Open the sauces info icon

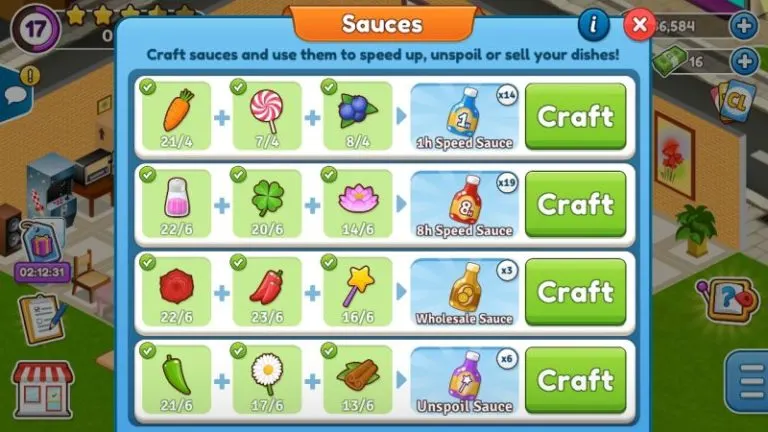point(594,24)
